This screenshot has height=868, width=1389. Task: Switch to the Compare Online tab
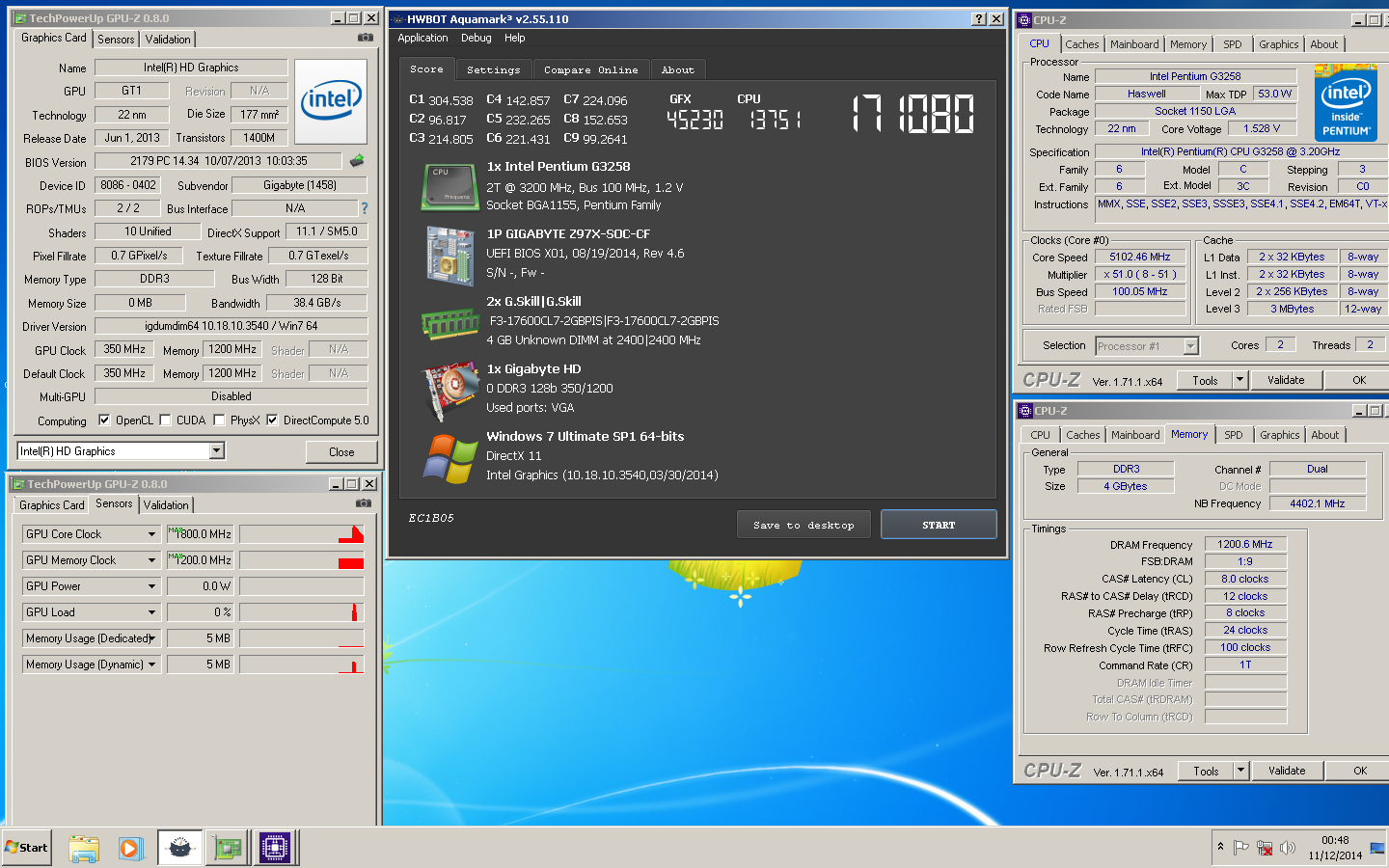click(x=590, y=69)
